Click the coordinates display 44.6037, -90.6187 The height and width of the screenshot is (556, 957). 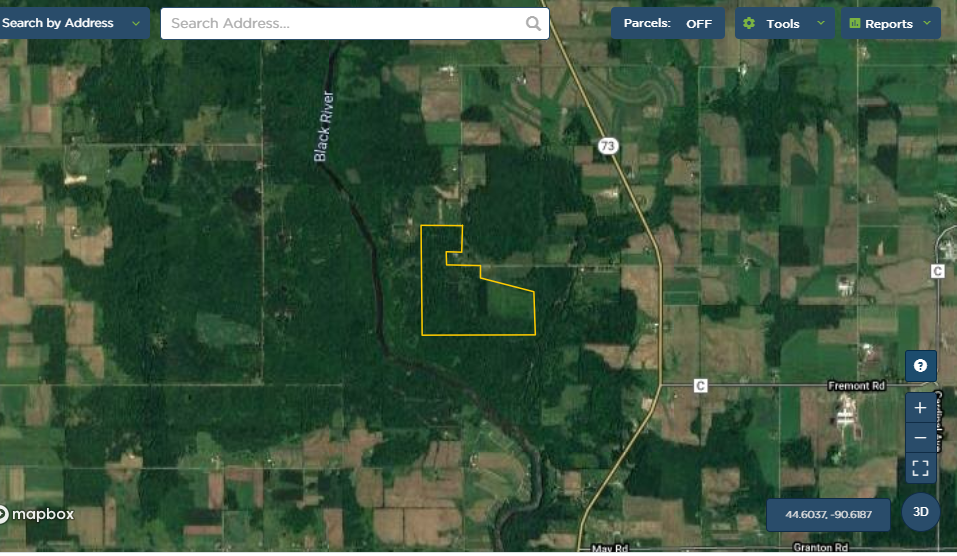pos(828,514)
